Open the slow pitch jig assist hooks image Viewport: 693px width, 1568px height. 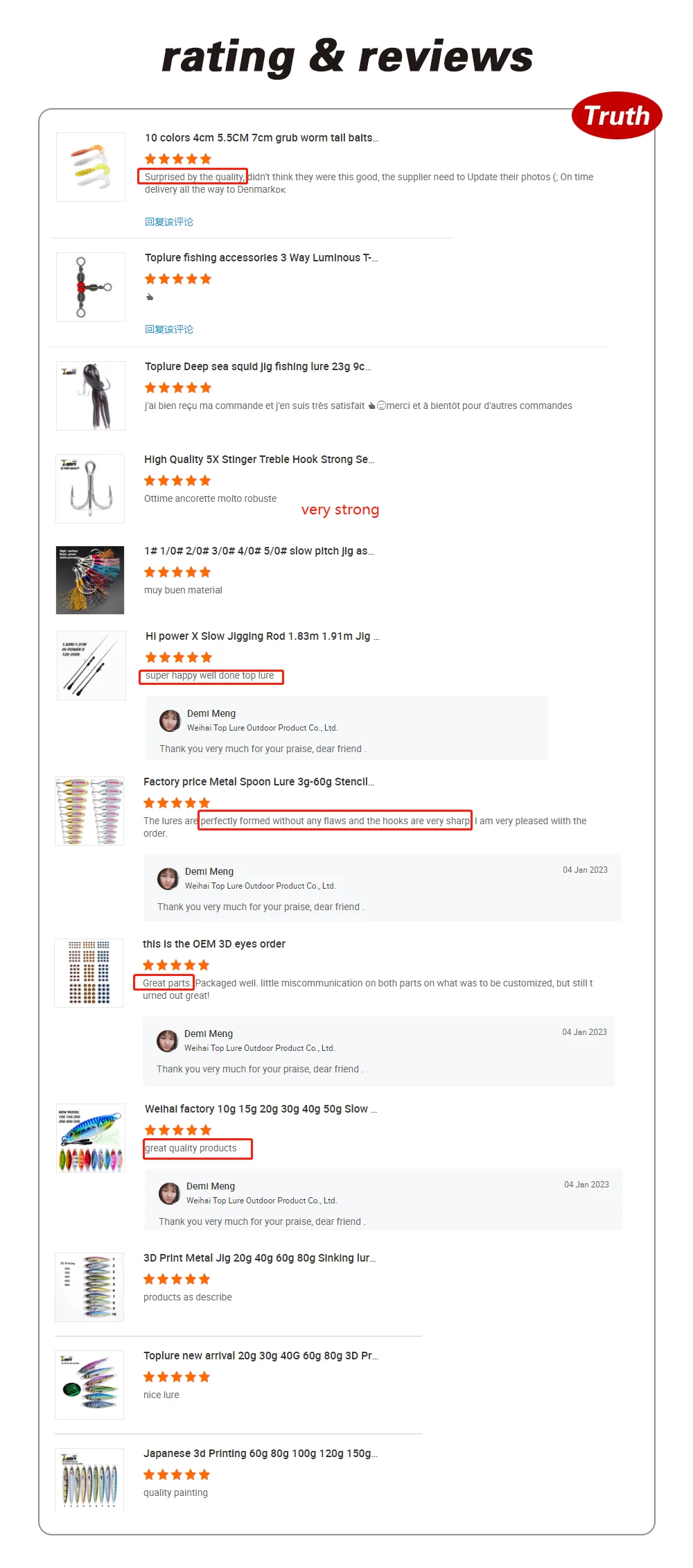tap(90, 580)
